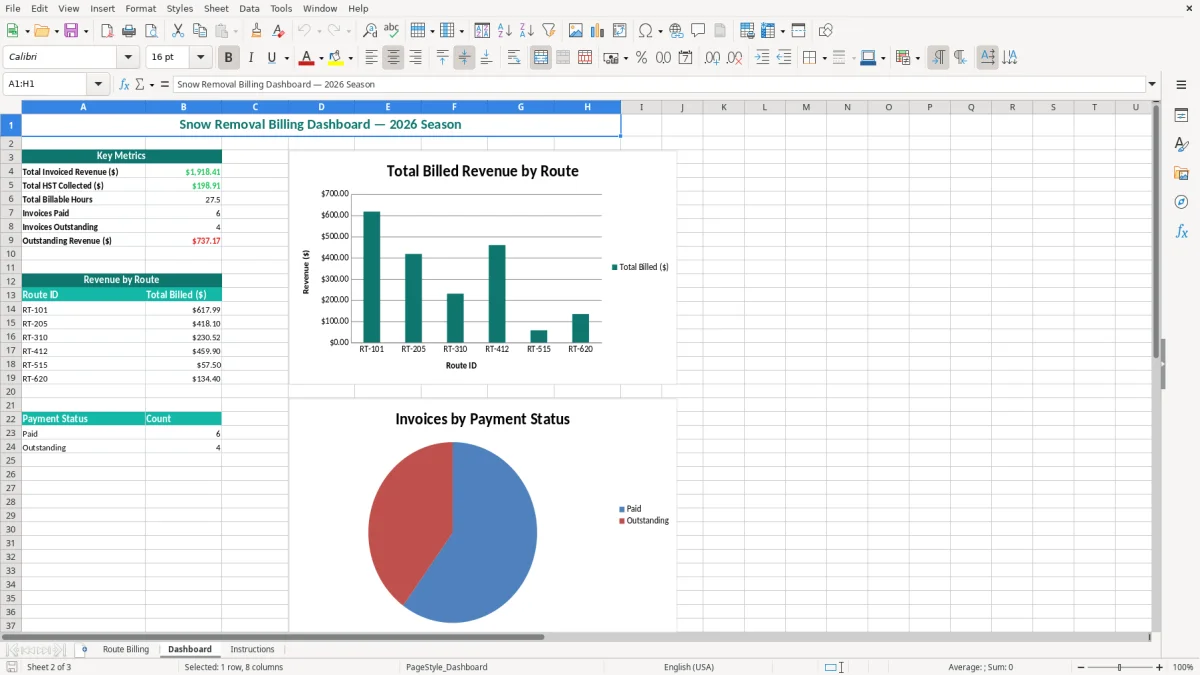The width and height of the screenshot is (1200, 675).
Task: Toggle the AutoFilter funnel icon
Action: [x=549, y=31]
